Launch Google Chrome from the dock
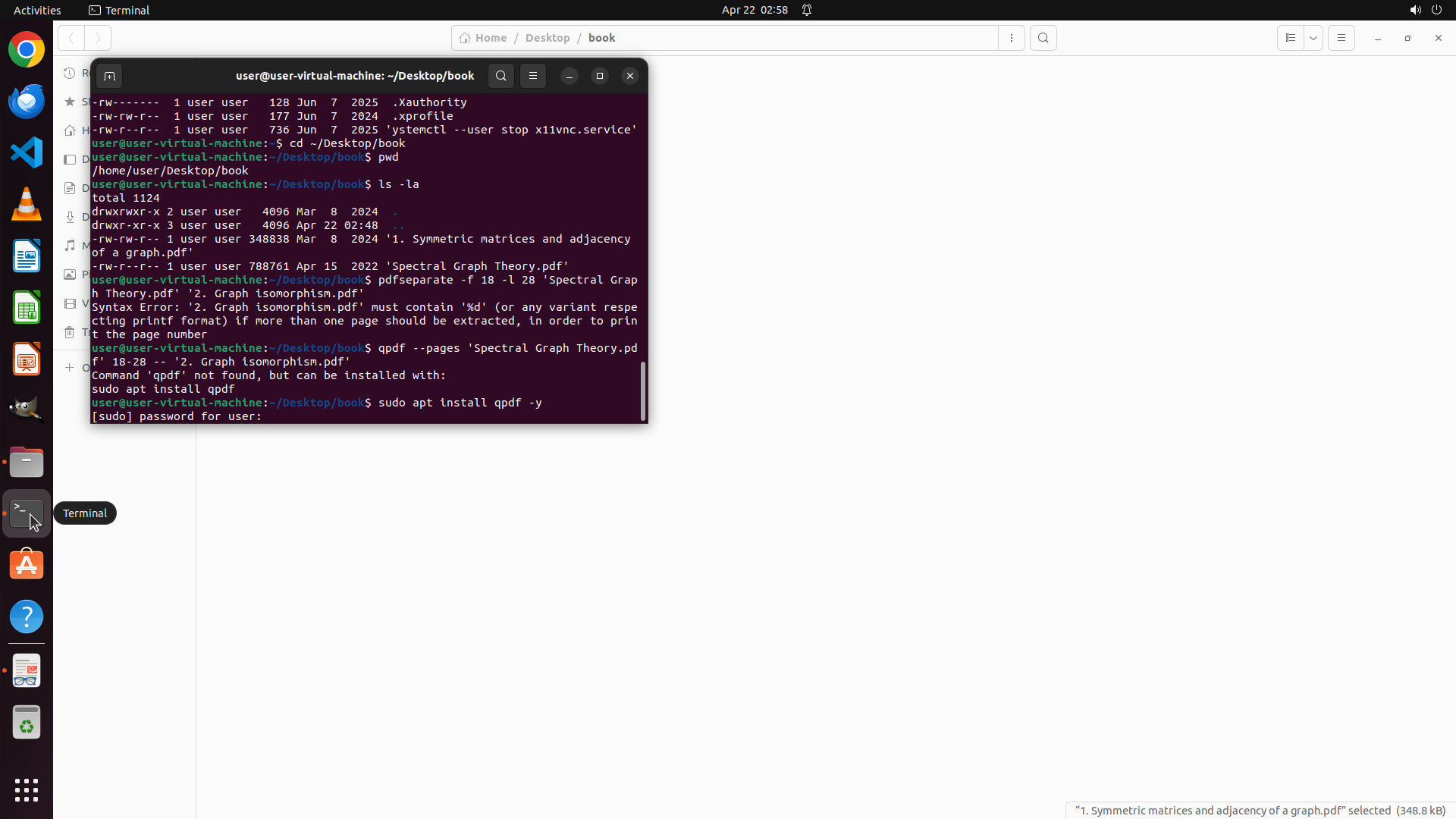Image resolution: width=1456 pixels, height=819 pixels. coord(27,50)
